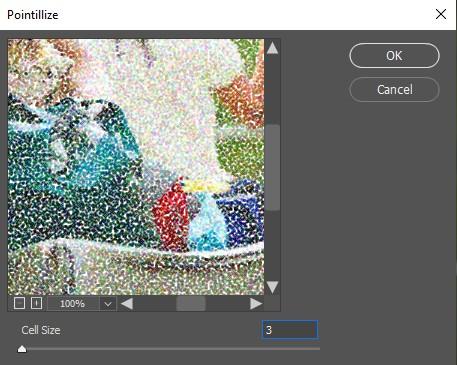
Task: Open the 100% zoom level dropdown
Action: click(108, 304)
